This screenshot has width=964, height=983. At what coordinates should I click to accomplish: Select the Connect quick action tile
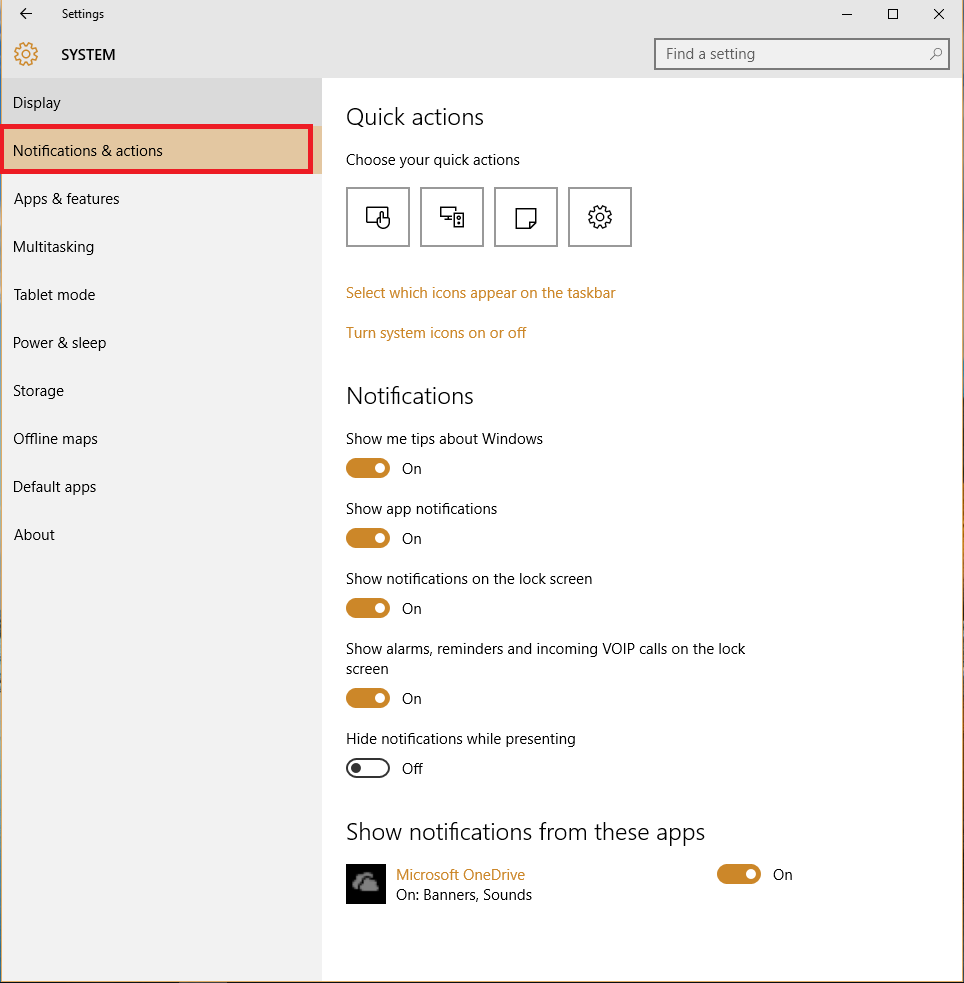tap(452, 217)
